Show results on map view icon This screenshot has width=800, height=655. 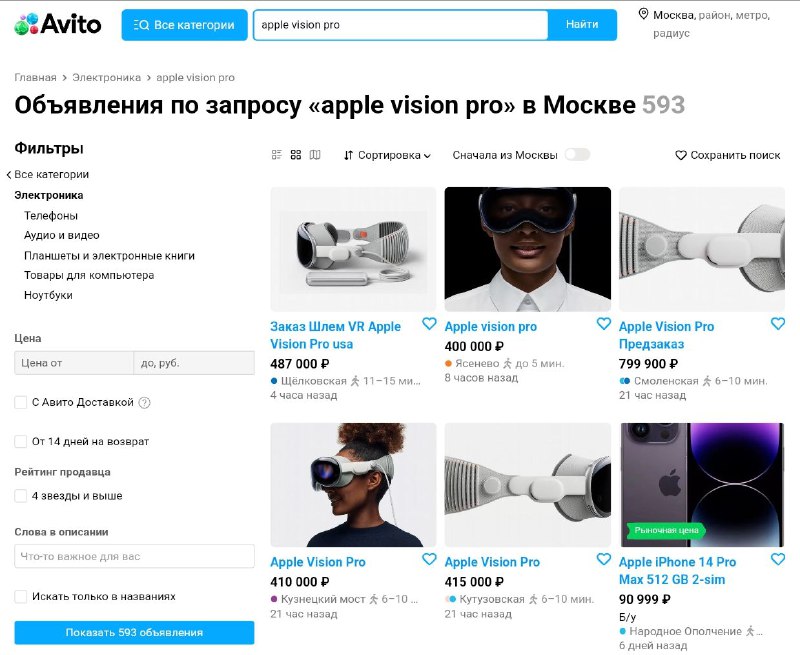pos(315,155)
